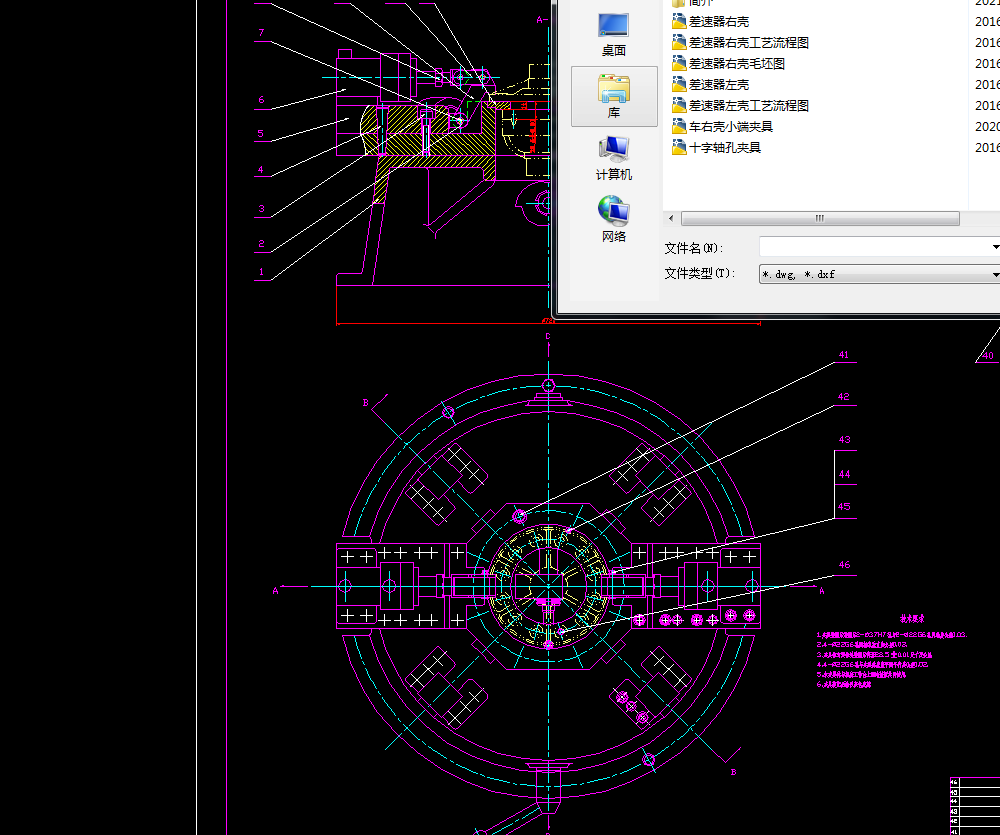Viewport: 1000px width, 835px height.
Task: Select part number 44 label in the drawing
Action: [x=844, y=474]
